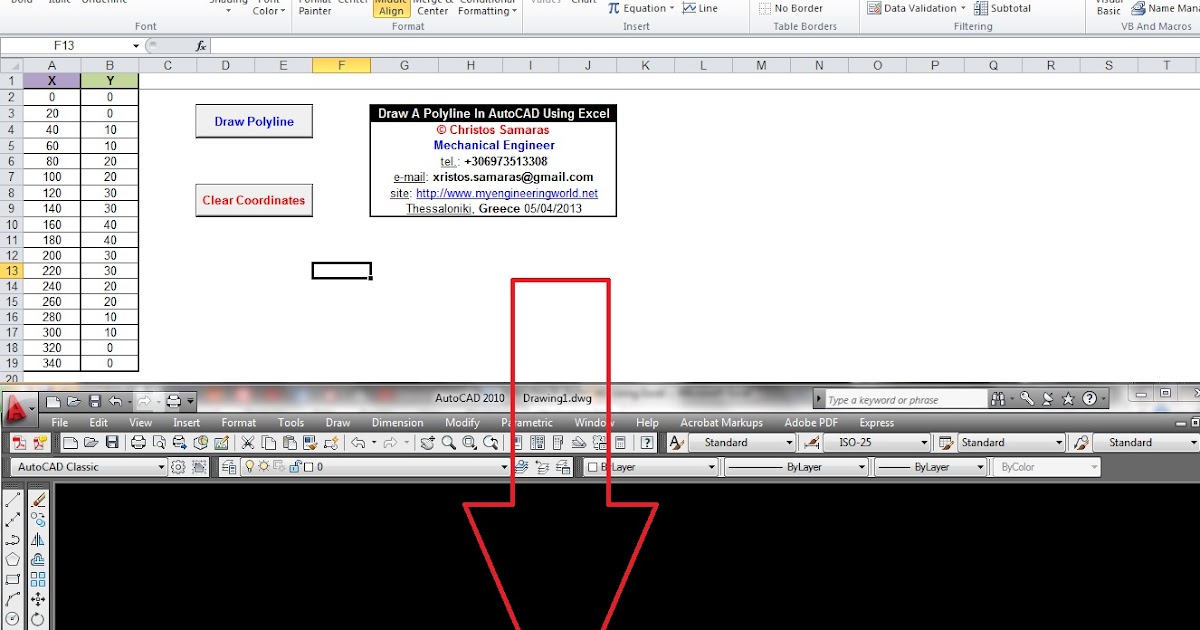The width and height of the screenshot is (1200, 630).
Task: Open AutoCAD File menu
Action: [x=60, y=423]
